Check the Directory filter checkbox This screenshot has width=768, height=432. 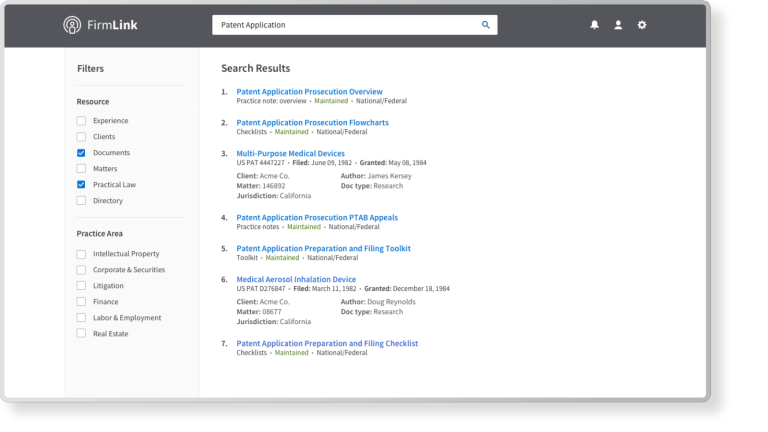tap(81, 201)
